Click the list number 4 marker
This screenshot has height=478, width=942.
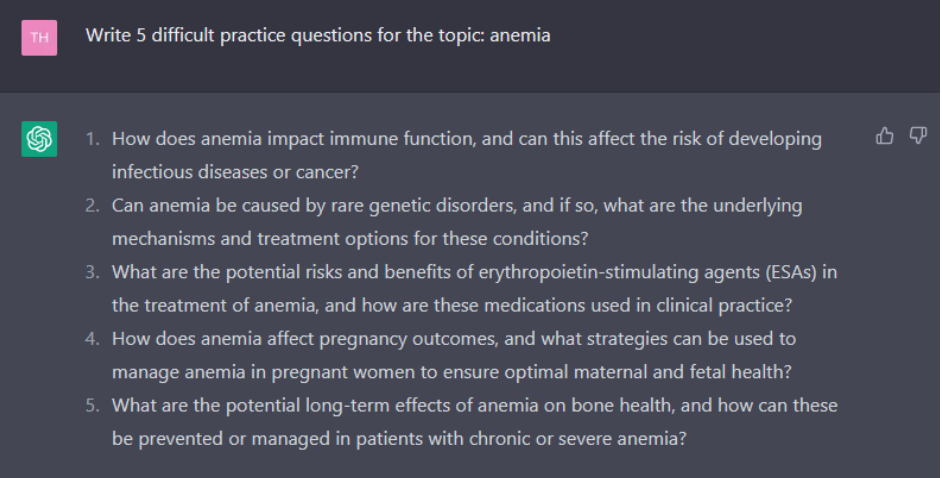coord(92,339)
